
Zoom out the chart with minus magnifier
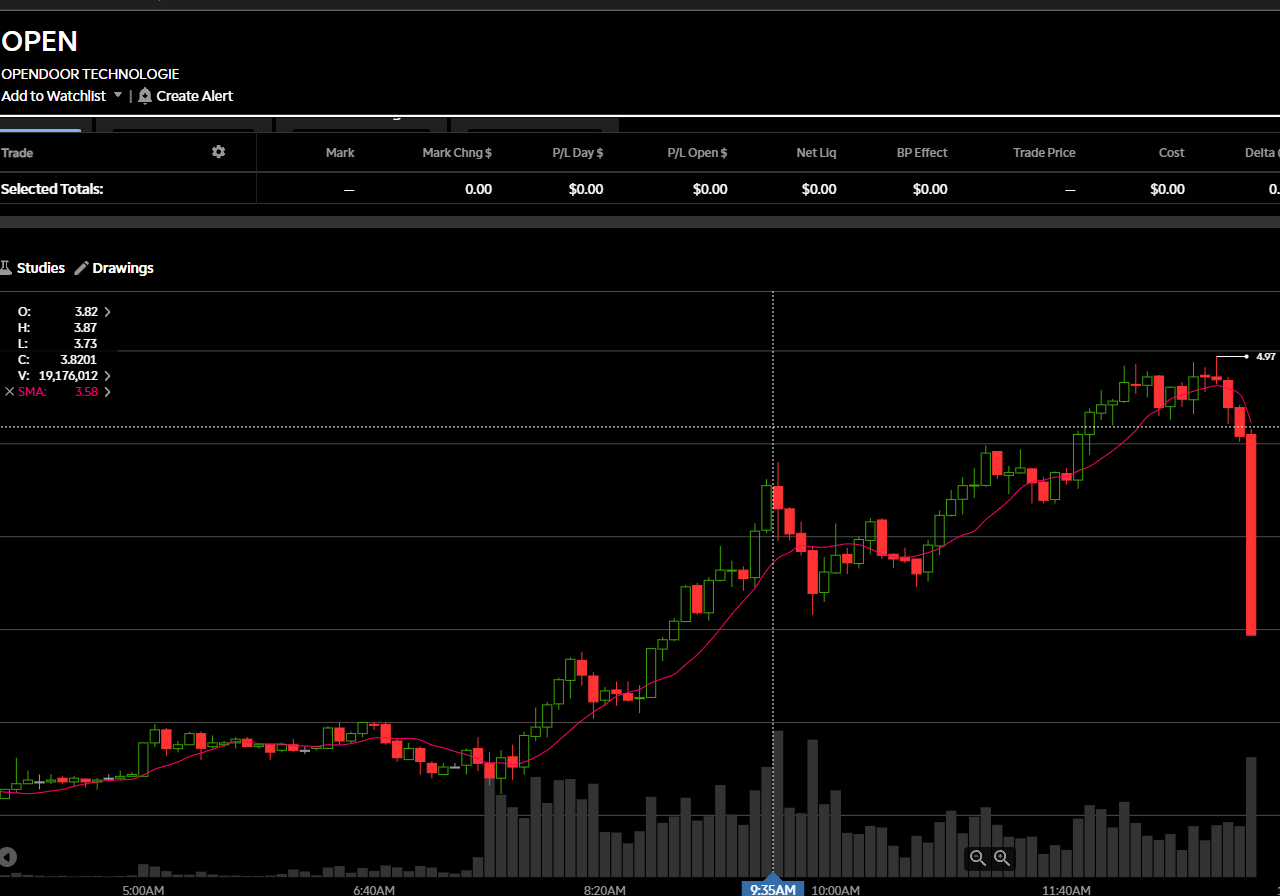[978, 858]
